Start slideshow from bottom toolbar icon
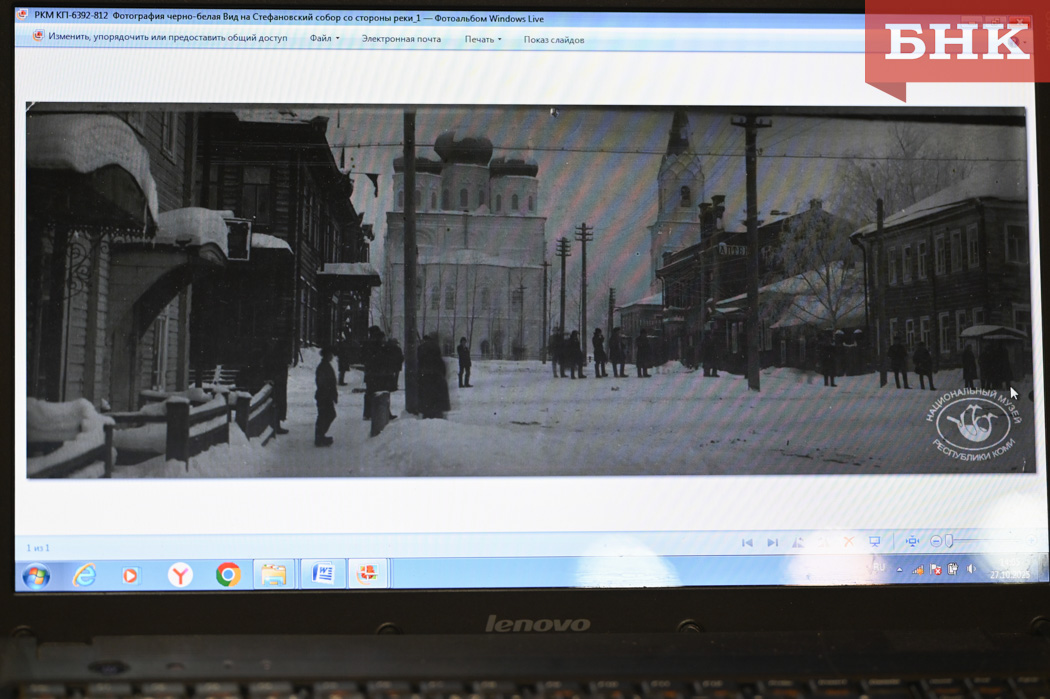This screenshot has height=699, width=1050. pyautogui.click(x=875, y=542)
